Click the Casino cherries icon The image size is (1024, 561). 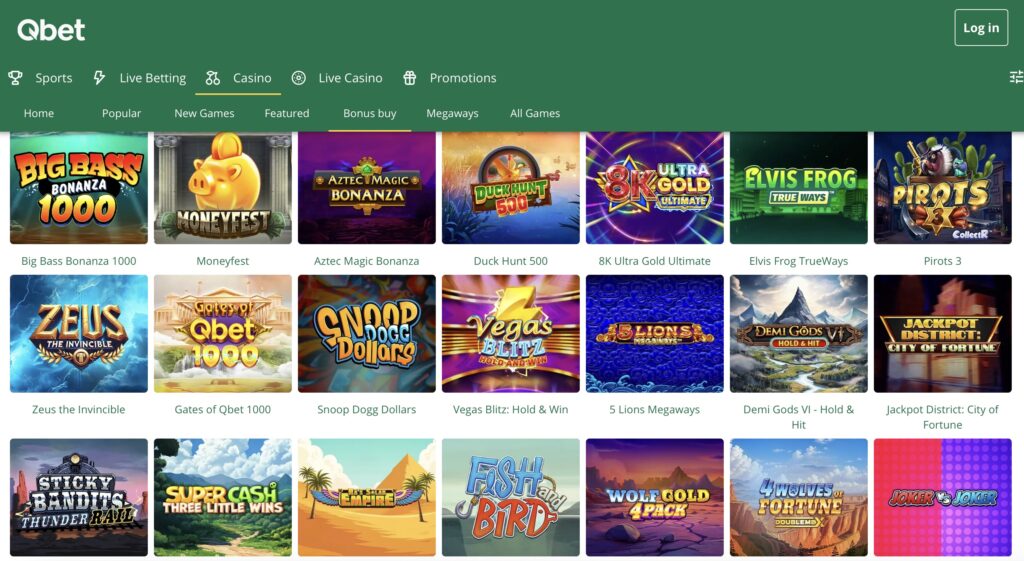pyautogui.click(x=213, y=78)
